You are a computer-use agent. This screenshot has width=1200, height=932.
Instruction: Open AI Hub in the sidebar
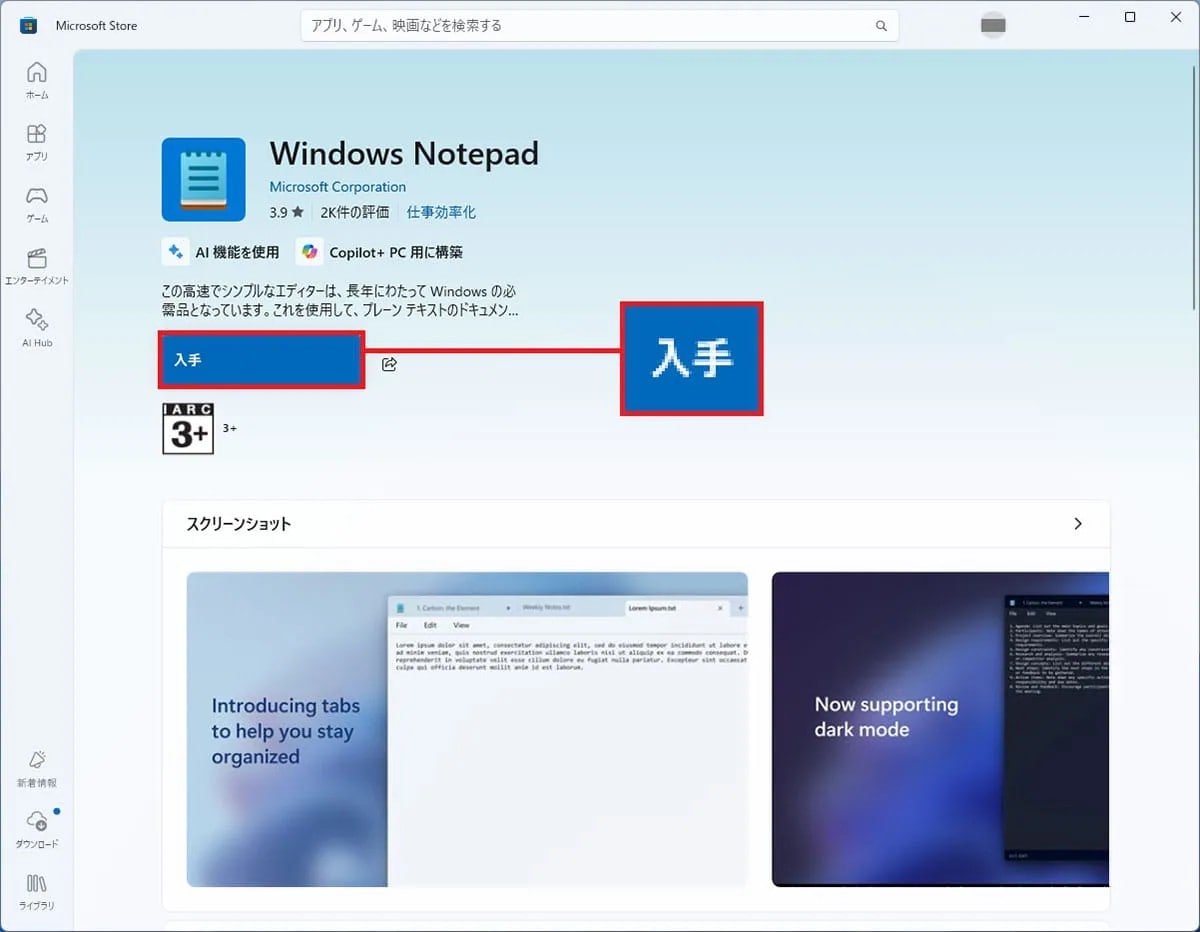37,328
